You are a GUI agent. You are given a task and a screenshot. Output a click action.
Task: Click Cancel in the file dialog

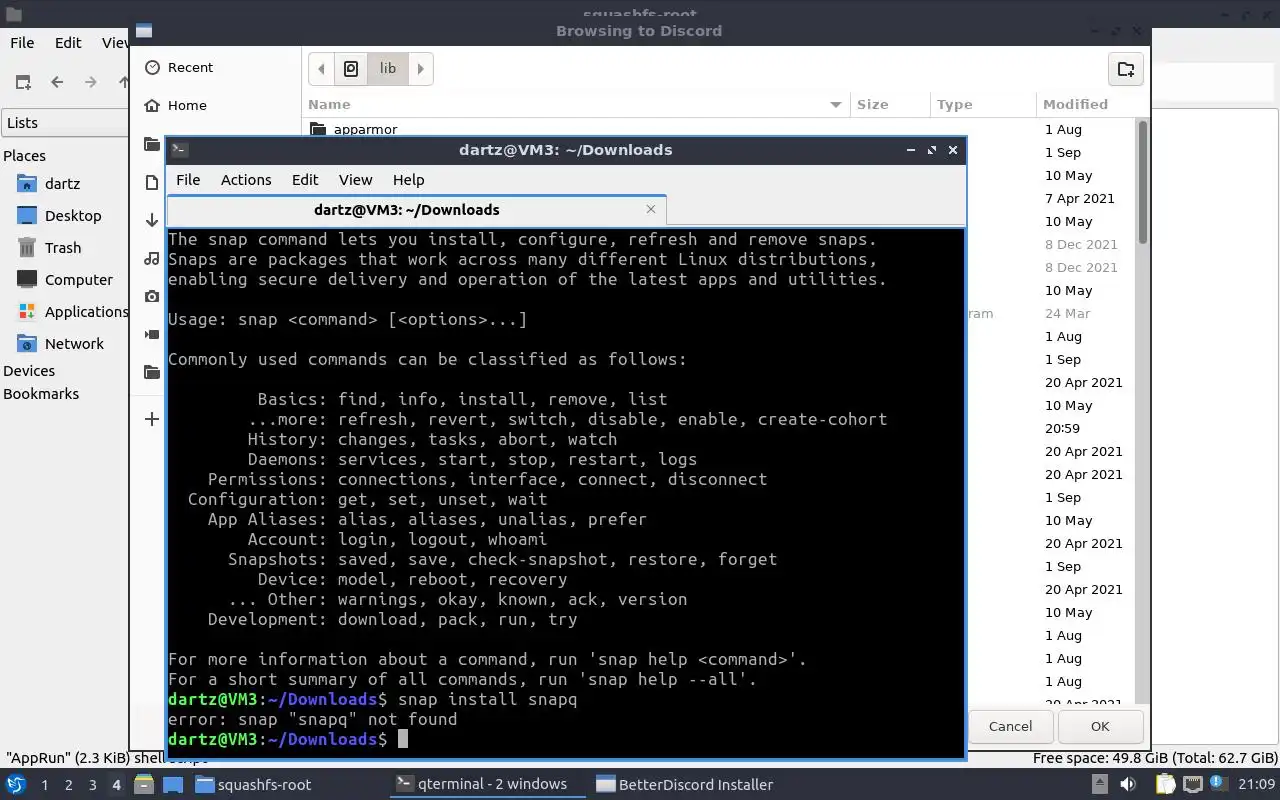1010,727
